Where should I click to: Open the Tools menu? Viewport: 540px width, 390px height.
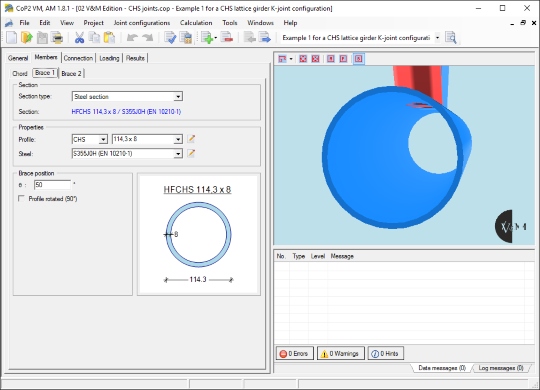point(230,23)
